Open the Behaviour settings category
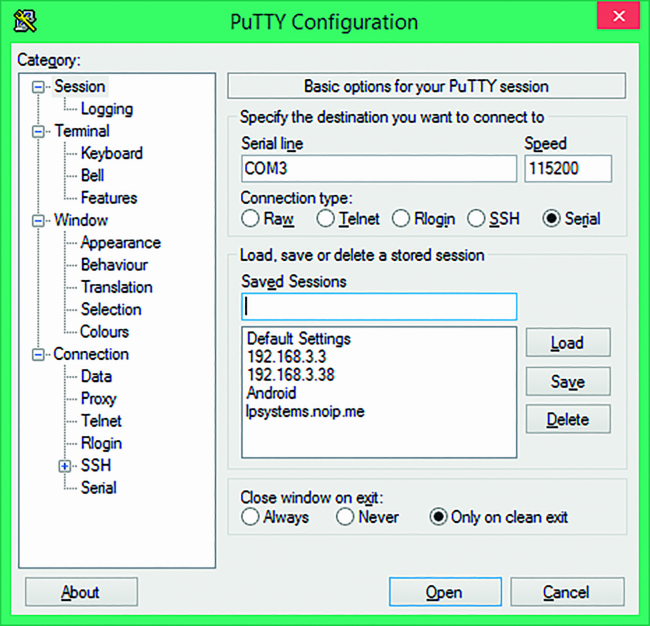 [114, 265]
